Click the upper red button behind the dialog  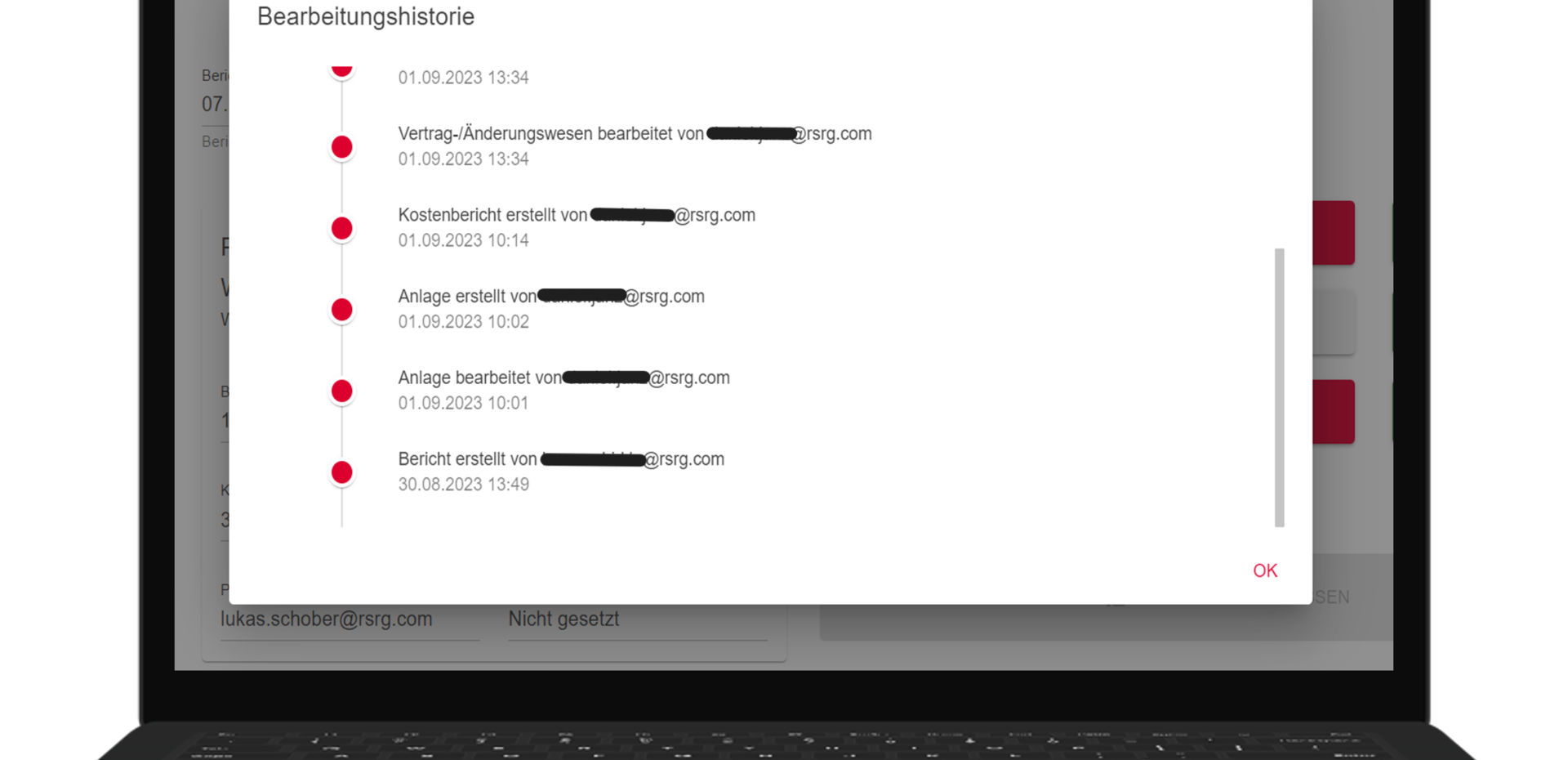click(1334, 233)
